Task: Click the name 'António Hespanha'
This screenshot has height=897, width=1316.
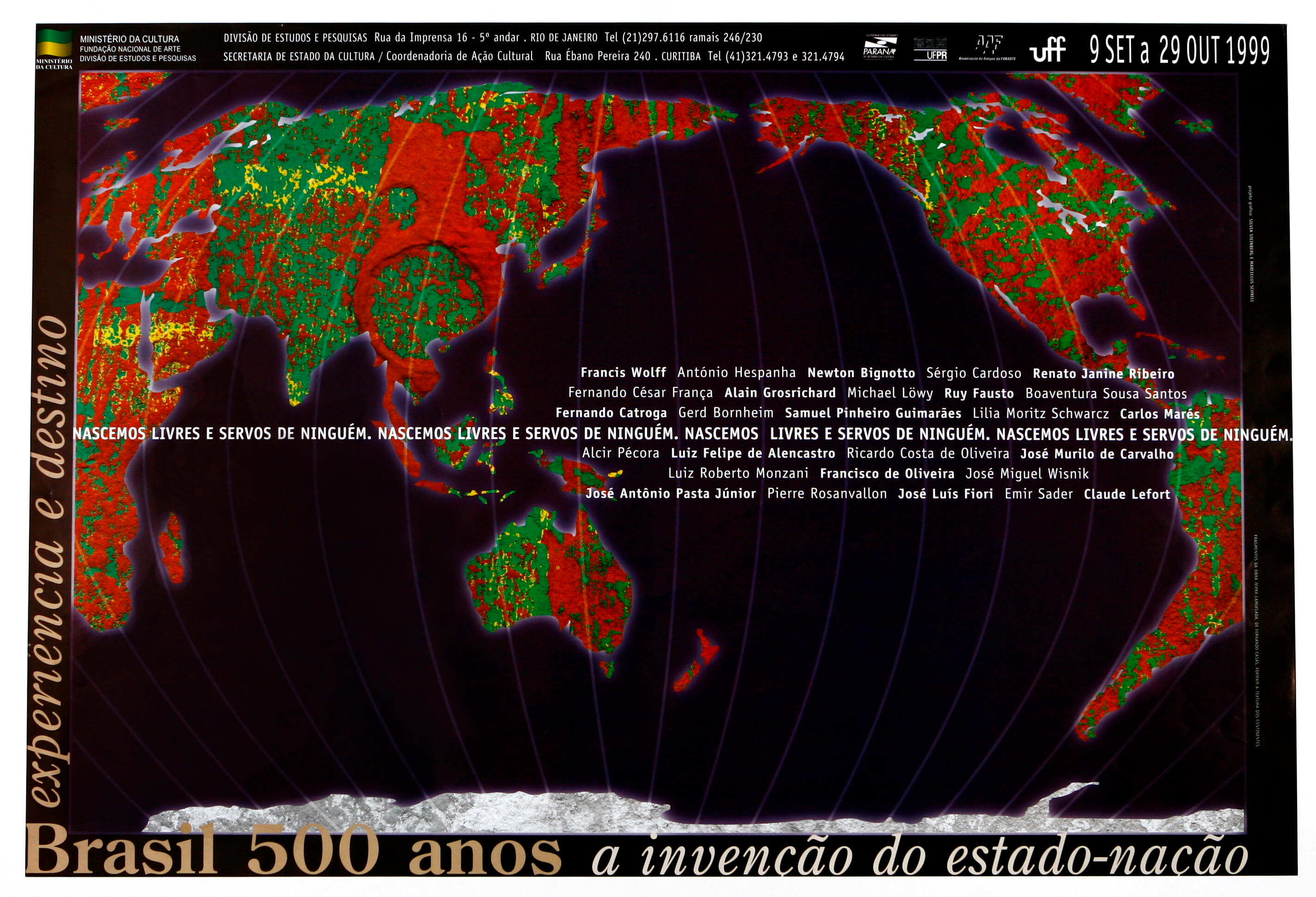Action: (x=736, y=372)
